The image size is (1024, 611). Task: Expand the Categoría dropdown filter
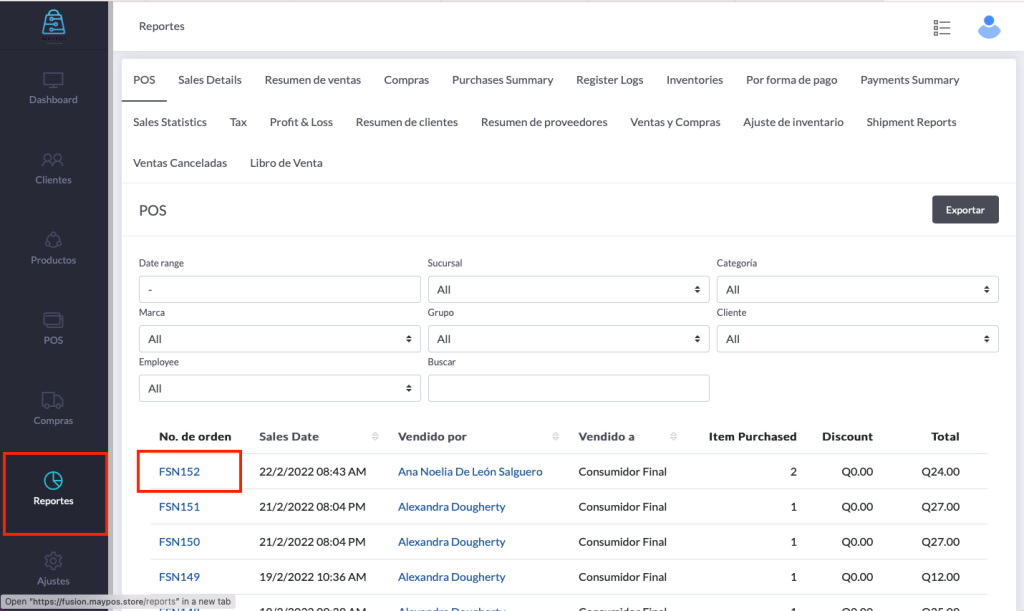coord(857,290)
